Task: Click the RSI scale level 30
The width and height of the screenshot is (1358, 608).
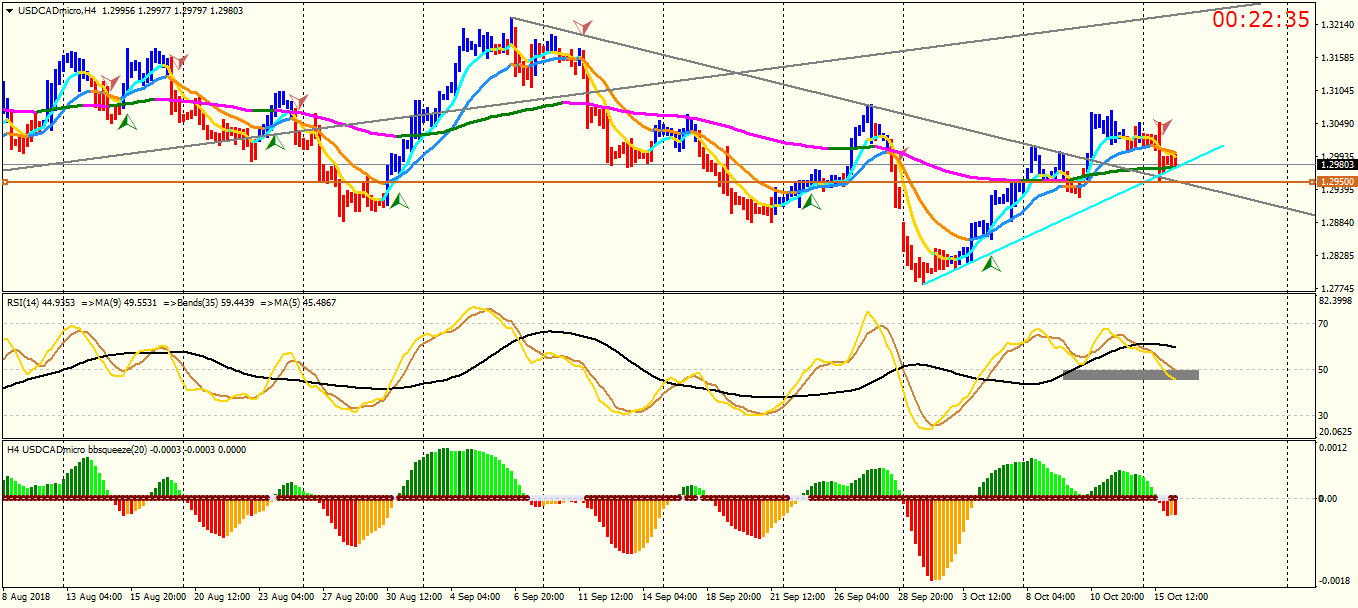Action: pos(1325,416)
